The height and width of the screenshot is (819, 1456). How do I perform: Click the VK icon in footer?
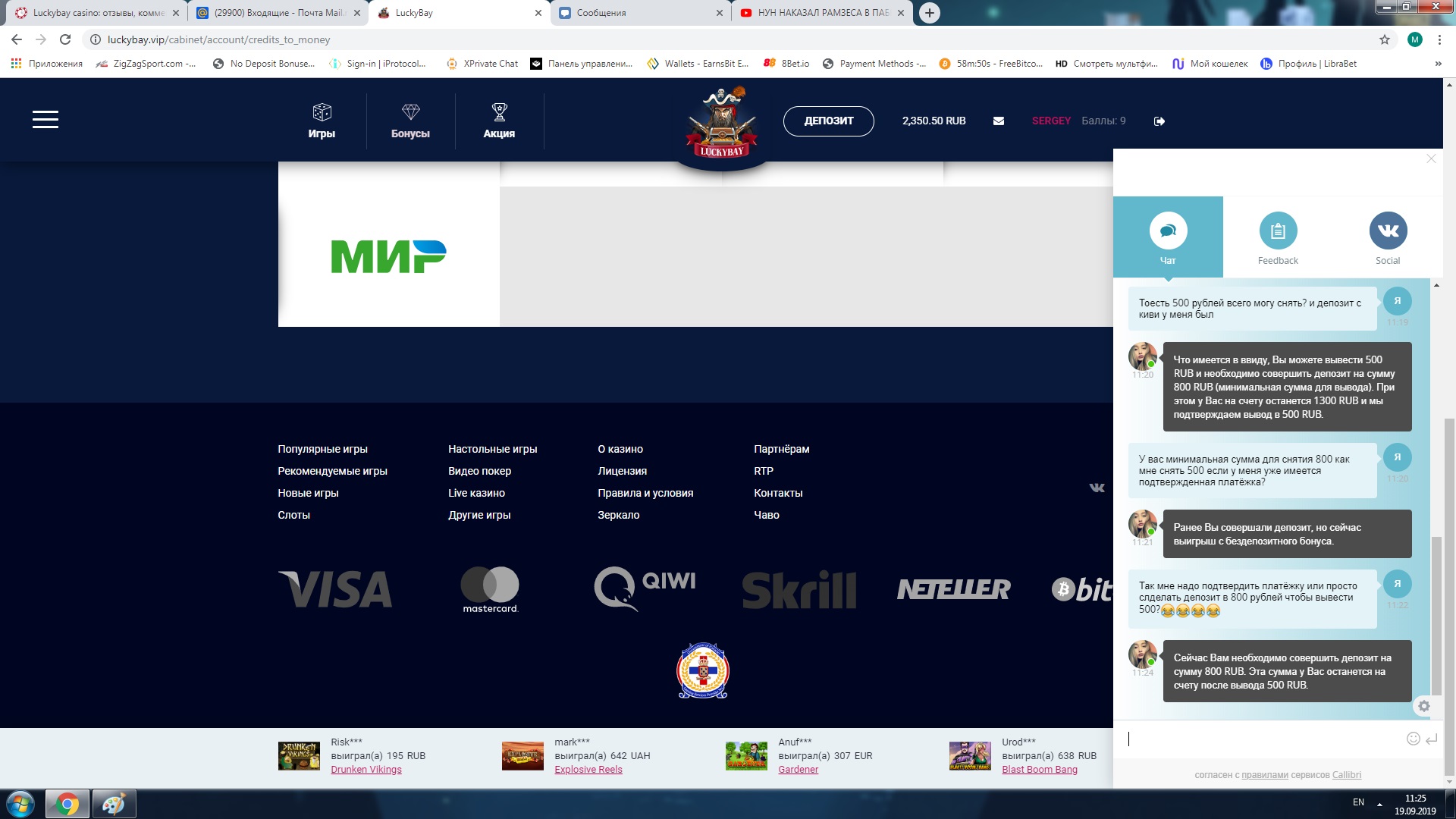(x=1097, y=488)
